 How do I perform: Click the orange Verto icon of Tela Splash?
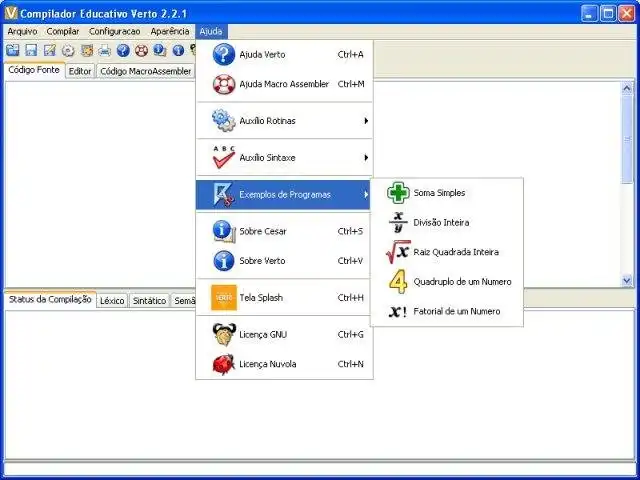[224, 298]
